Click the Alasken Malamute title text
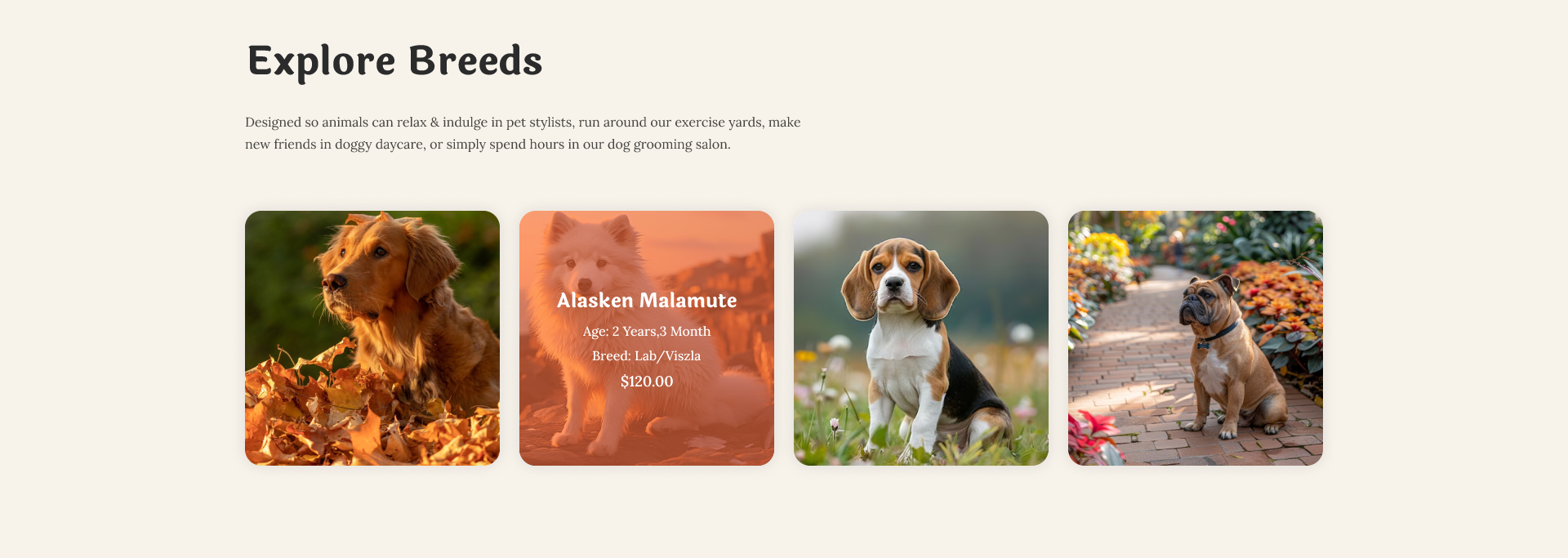Image resolution: width=1568 pixels, height=558 pixels. [x=647, y=301]
